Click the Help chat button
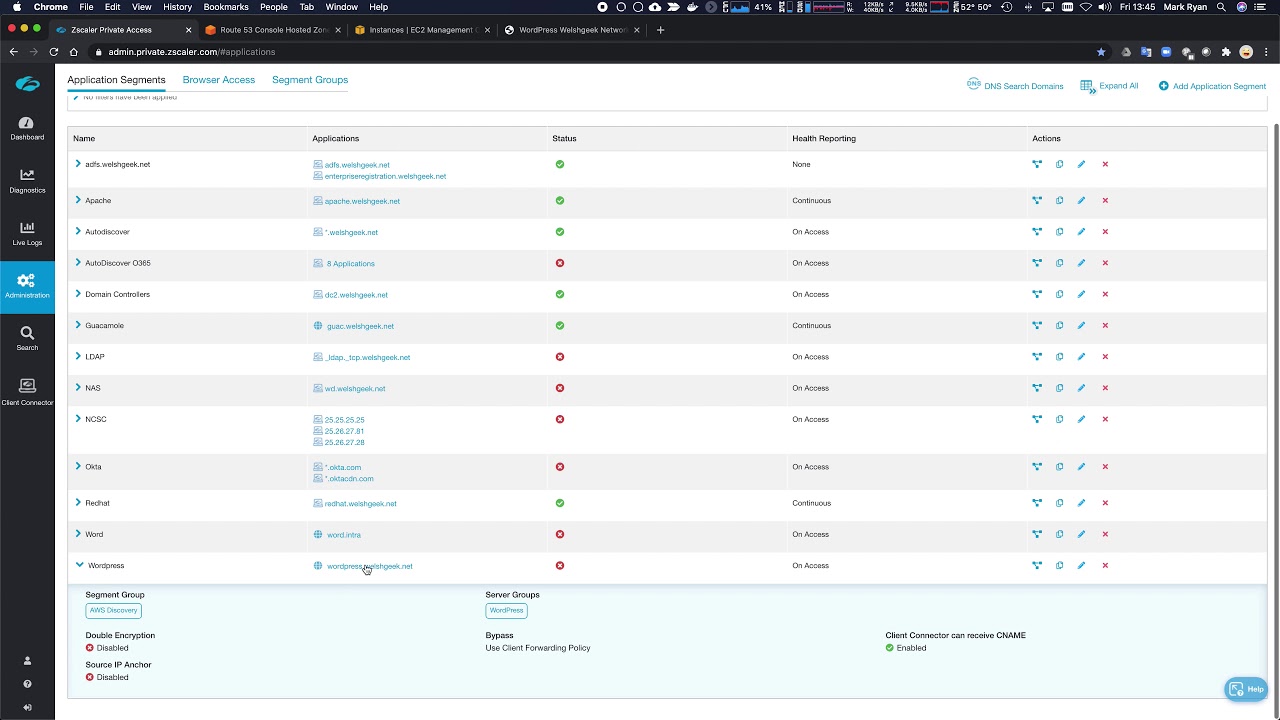Viewport: 1280px width, 720px height. (x=1246, y=689)
